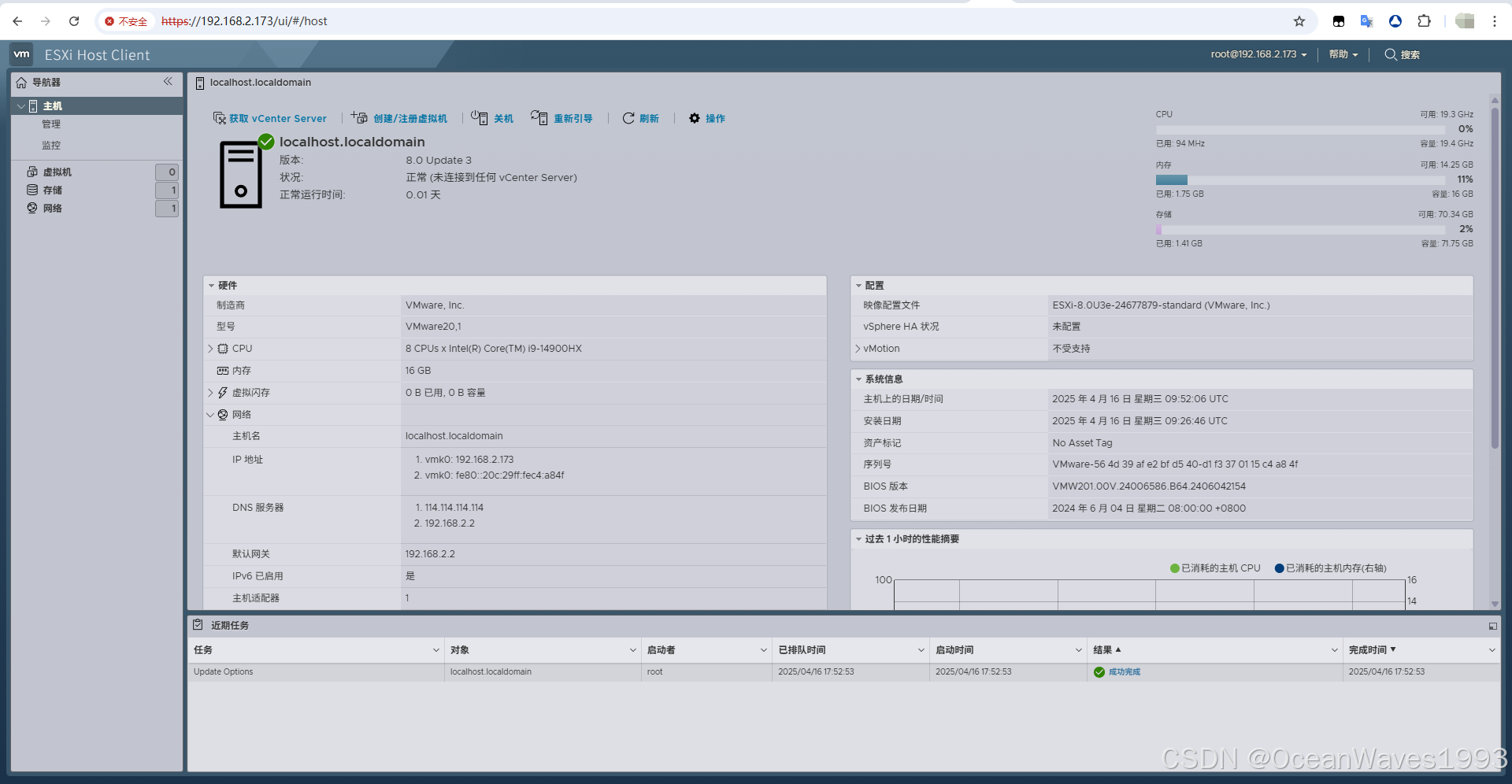Image resolution: width=1512 pixels, height=784 pixels.
Task: Click the Actions gear icon
Action: pos(695,118)
